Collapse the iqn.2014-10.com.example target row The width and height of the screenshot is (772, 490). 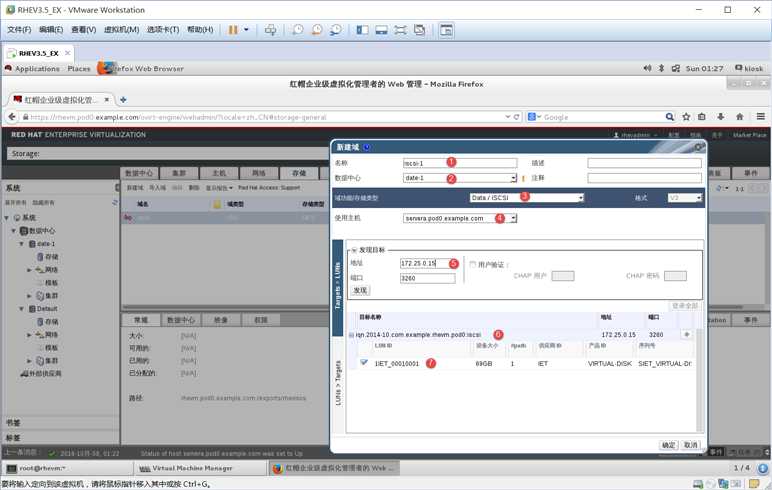pyautogui.click(x=352, y=335)
